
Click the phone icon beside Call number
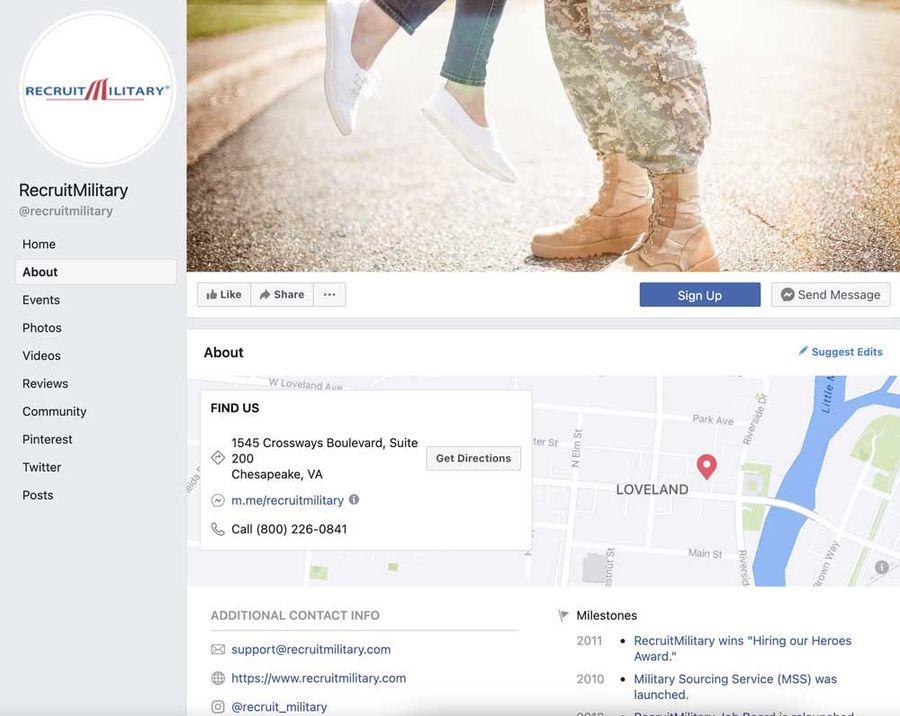218,529
